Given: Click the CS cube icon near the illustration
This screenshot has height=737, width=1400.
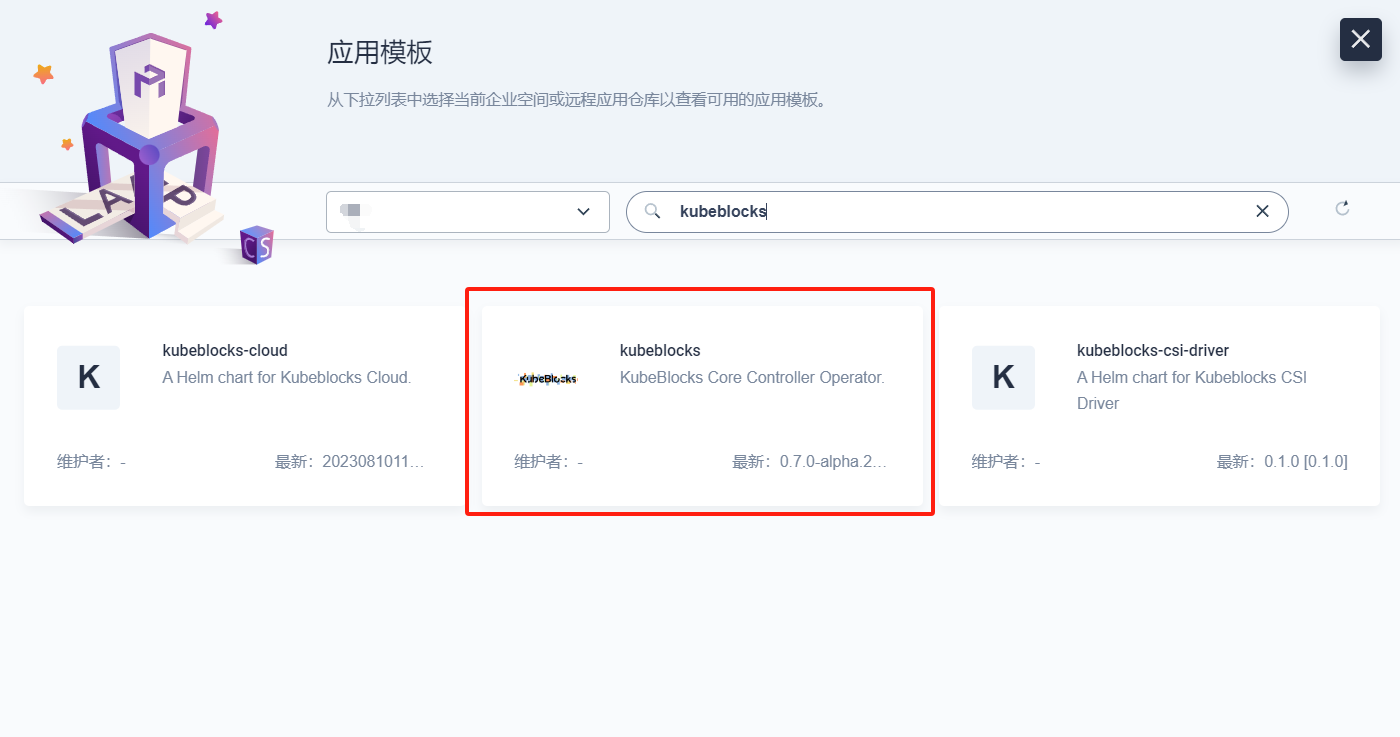Looking at the screenshot, I should pos(256,243).
